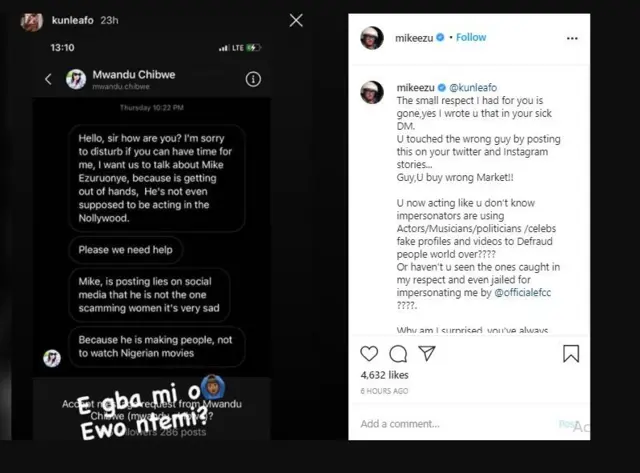Save the post with the bookmark icon
This screenshot has width=640, height=473.
coord(570,353)
